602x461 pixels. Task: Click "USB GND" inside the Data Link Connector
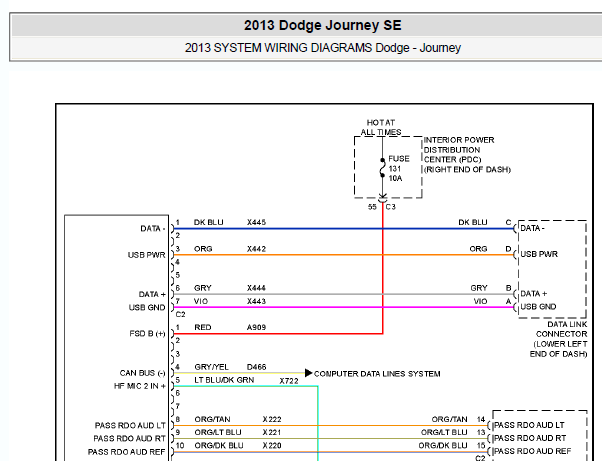click(538, 307)
